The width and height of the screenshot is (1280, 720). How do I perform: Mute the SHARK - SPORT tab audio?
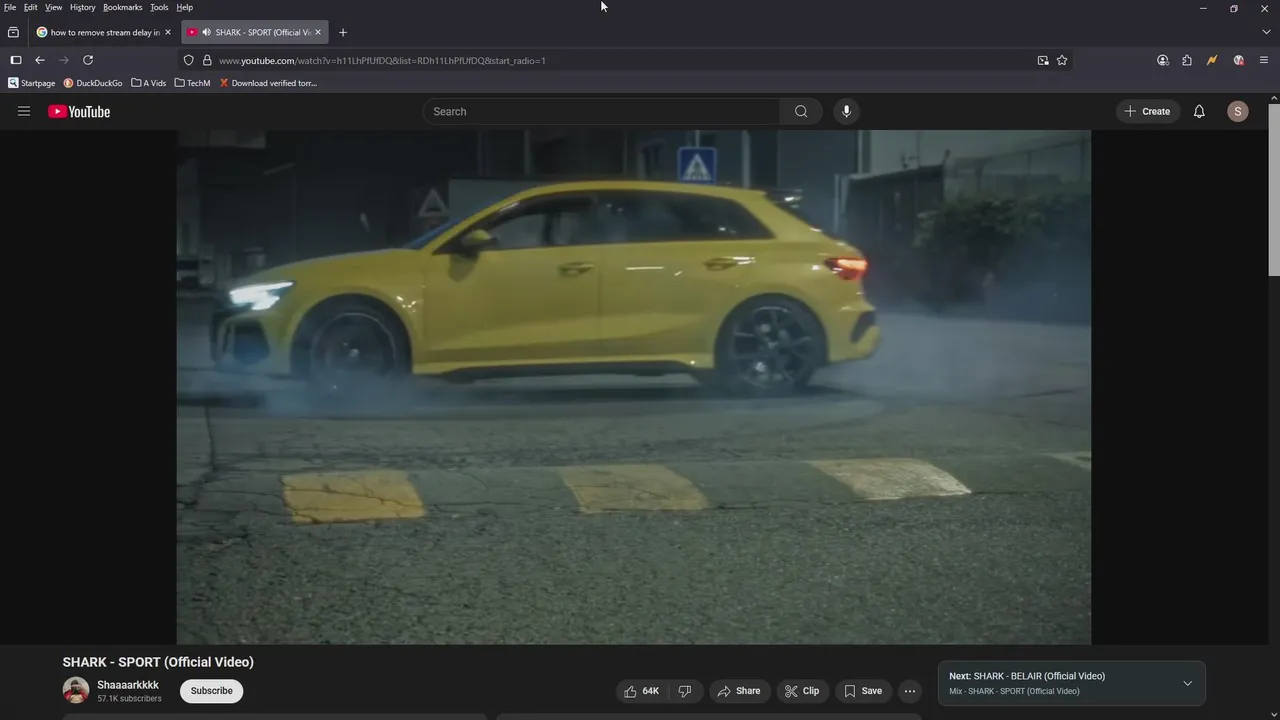(206, 32)
